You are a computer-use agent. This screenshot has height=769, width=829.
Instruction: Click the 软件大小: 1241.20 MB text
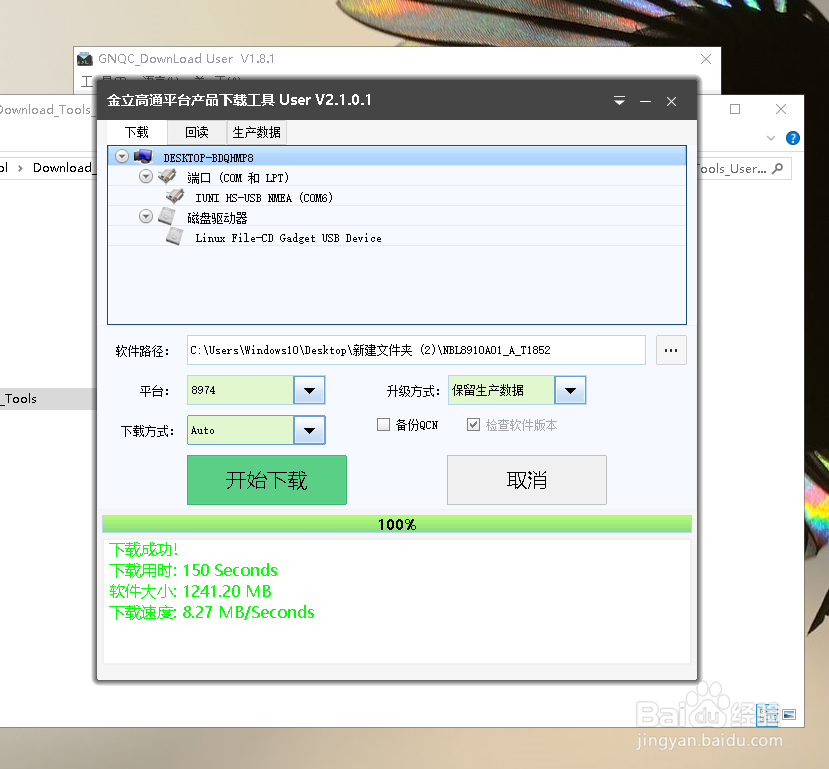pyautogui.click(x=190, y=591)
